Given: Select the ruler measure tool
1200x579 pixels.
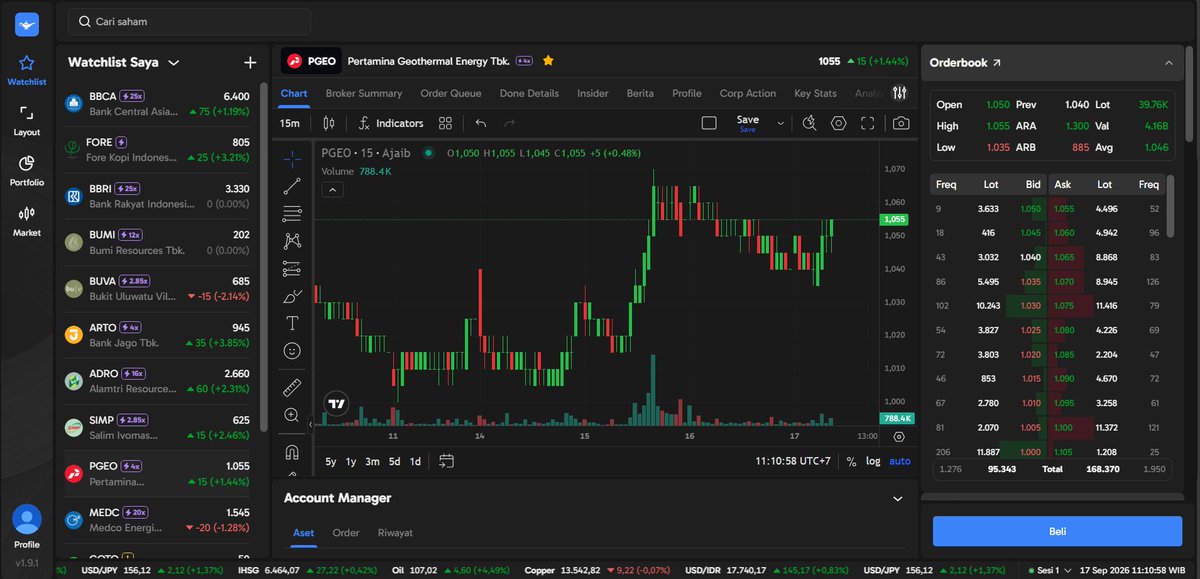Looking at the screenshot, I should (x=292, y=386).
